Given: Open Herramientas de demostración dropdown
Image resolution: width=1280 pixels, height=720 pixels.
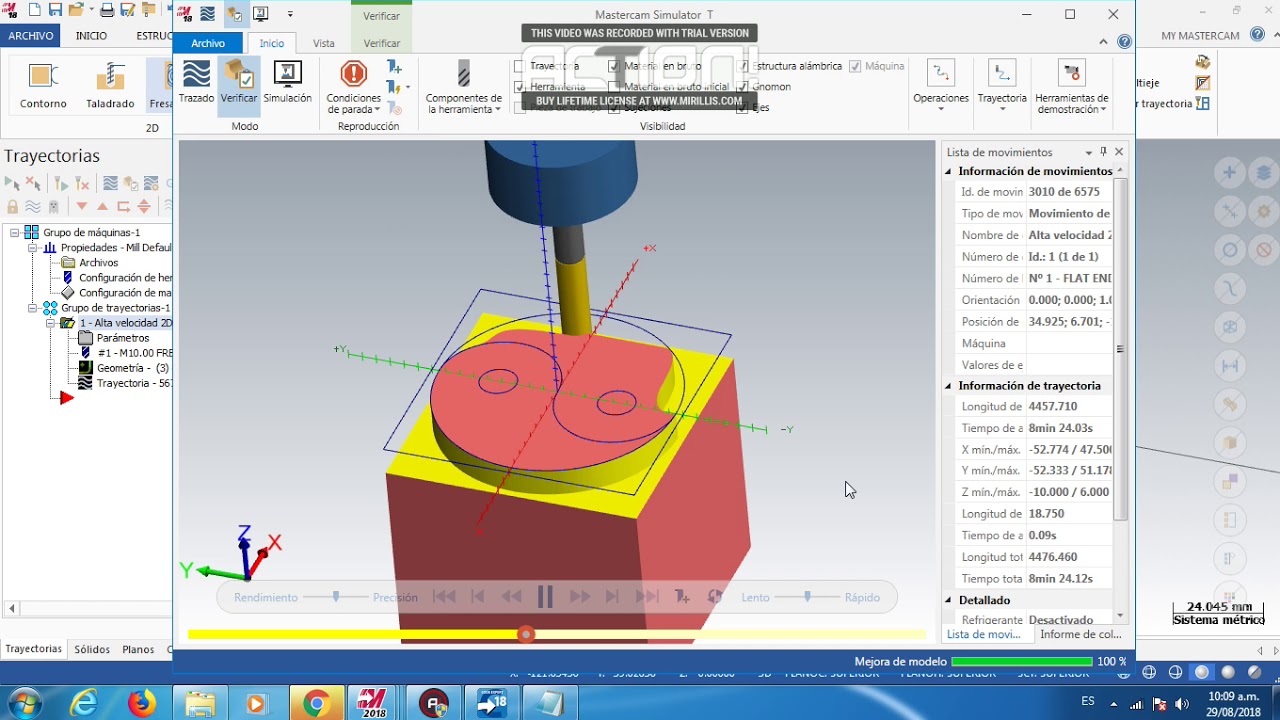Looking at the screenshot, I should coord(1072,88).
